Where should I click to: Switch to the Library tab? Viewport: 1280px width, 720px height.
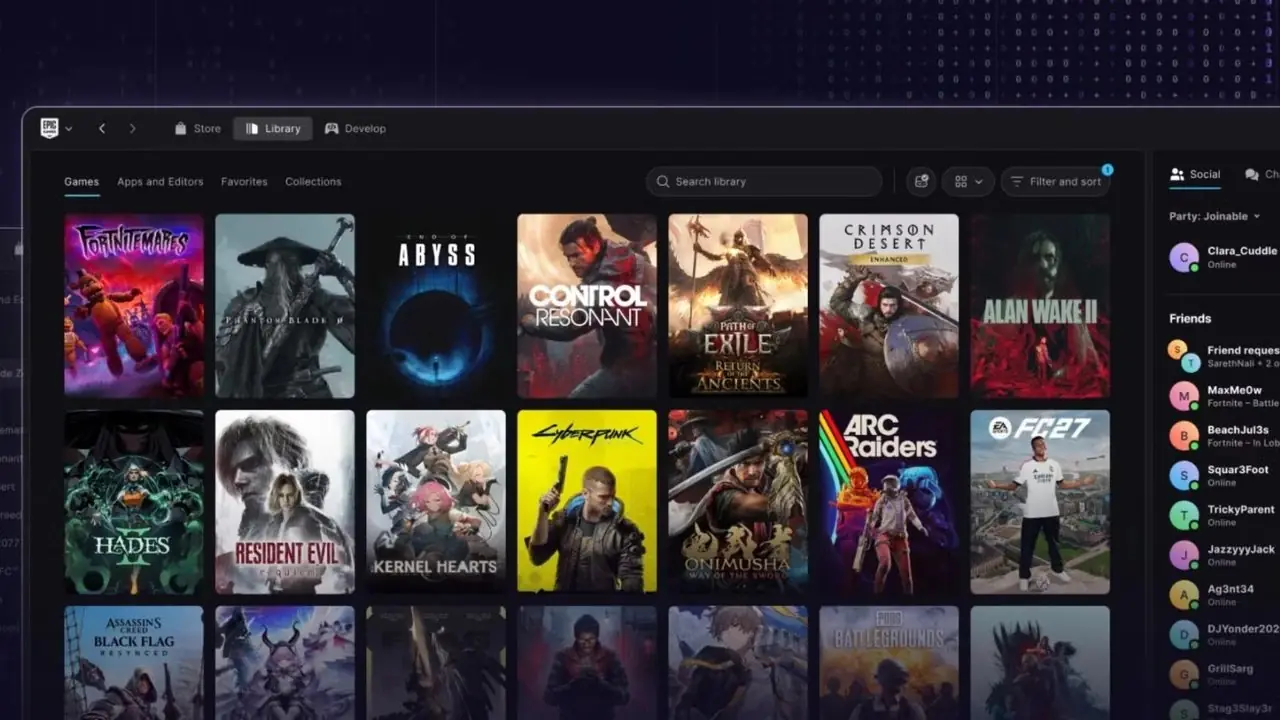coord(273,129)
